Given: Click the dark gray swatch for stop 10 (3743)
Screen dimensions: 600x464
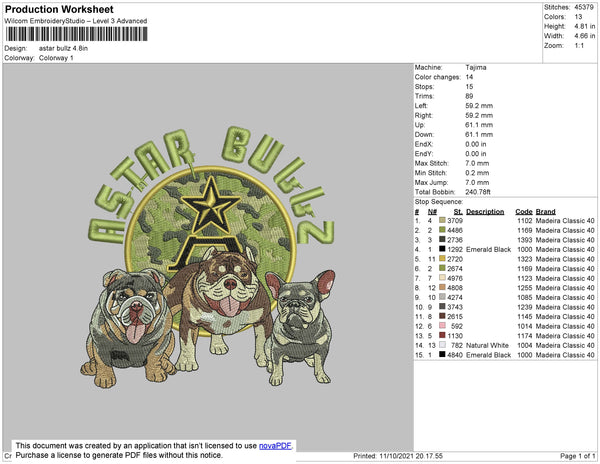Looking at the screenshot, I should click(442, 306).
